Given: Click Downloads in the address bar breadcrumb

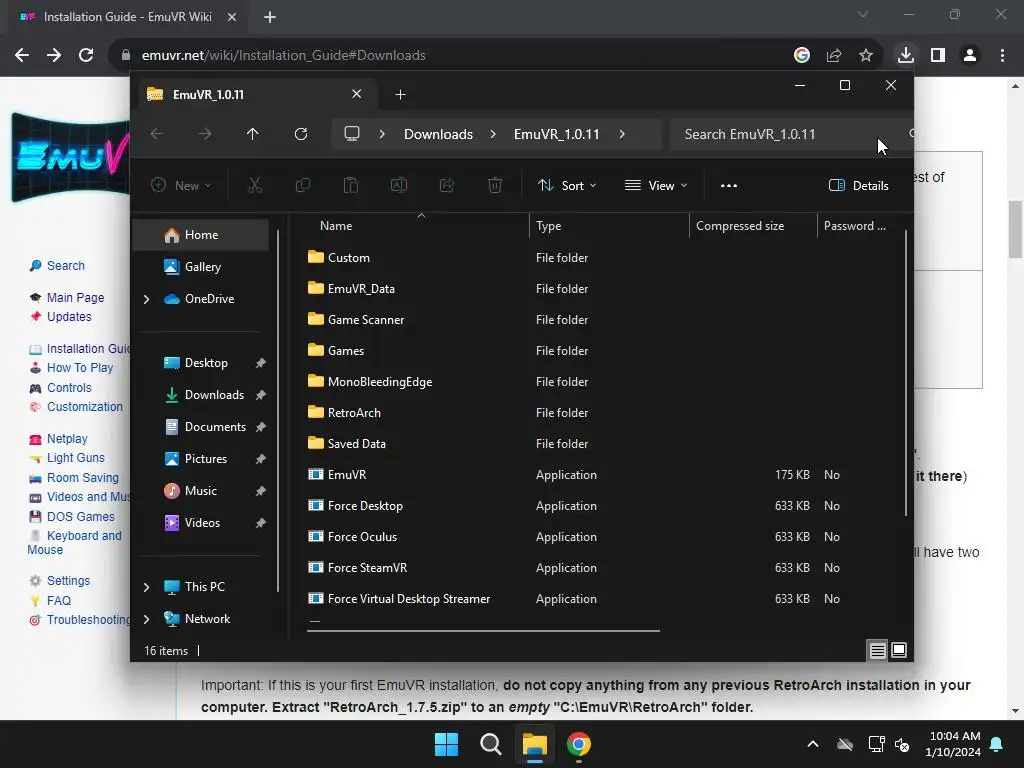Looking at the screenshot, I should coord(438,134).
